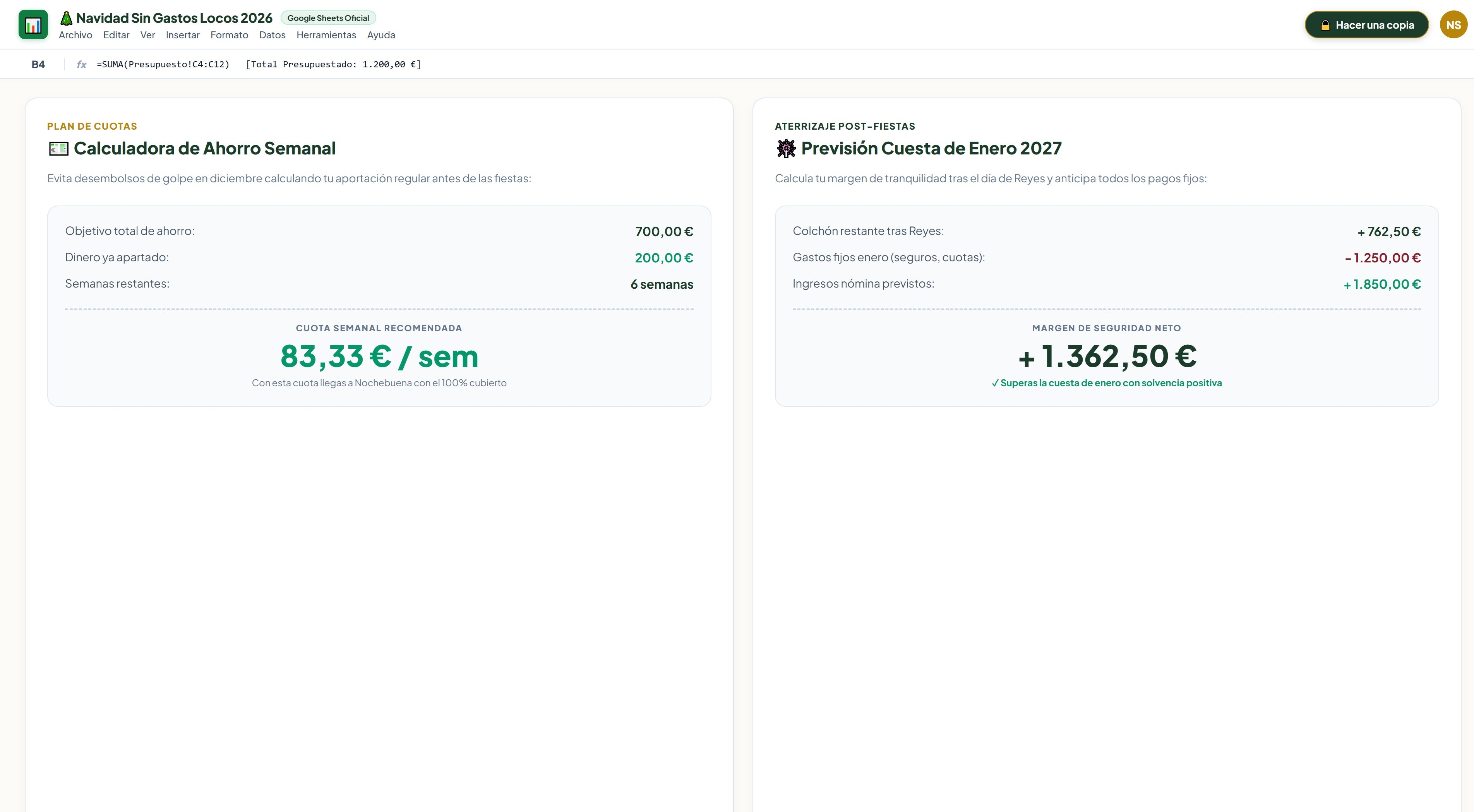Click the banknote icon beside Calculadora heading
1474x812 pixels.
click(x=58, y=149)
